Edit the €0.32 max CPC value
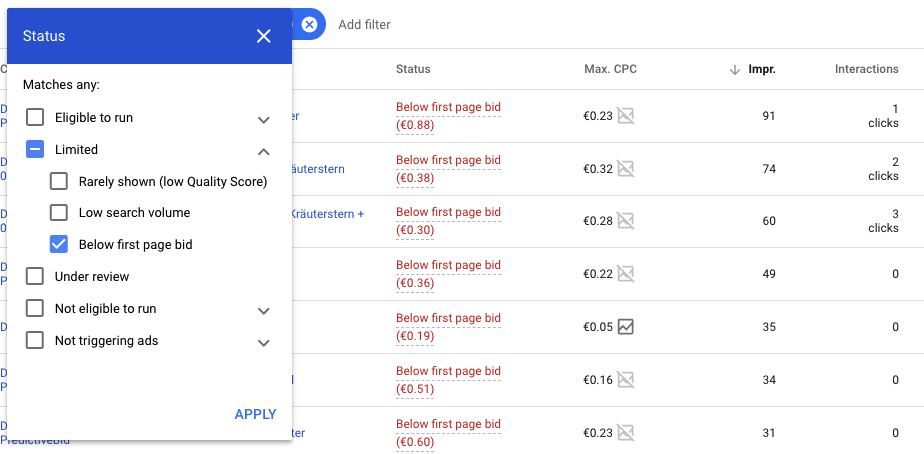The image size is (924, 454). (598, 169)
